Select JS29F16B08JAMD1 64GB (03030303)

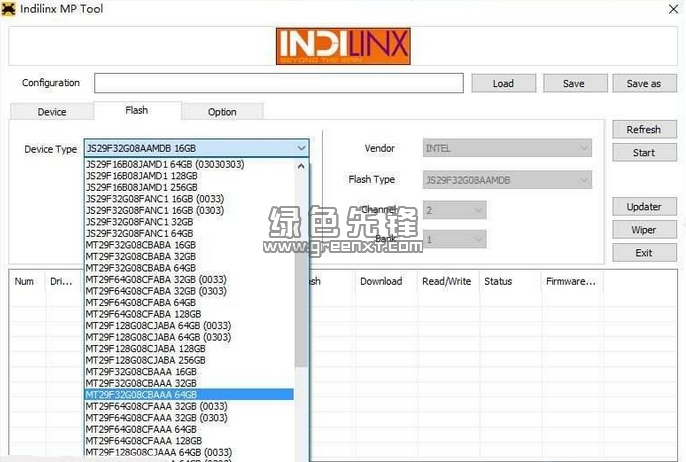(x=189, y=164)
